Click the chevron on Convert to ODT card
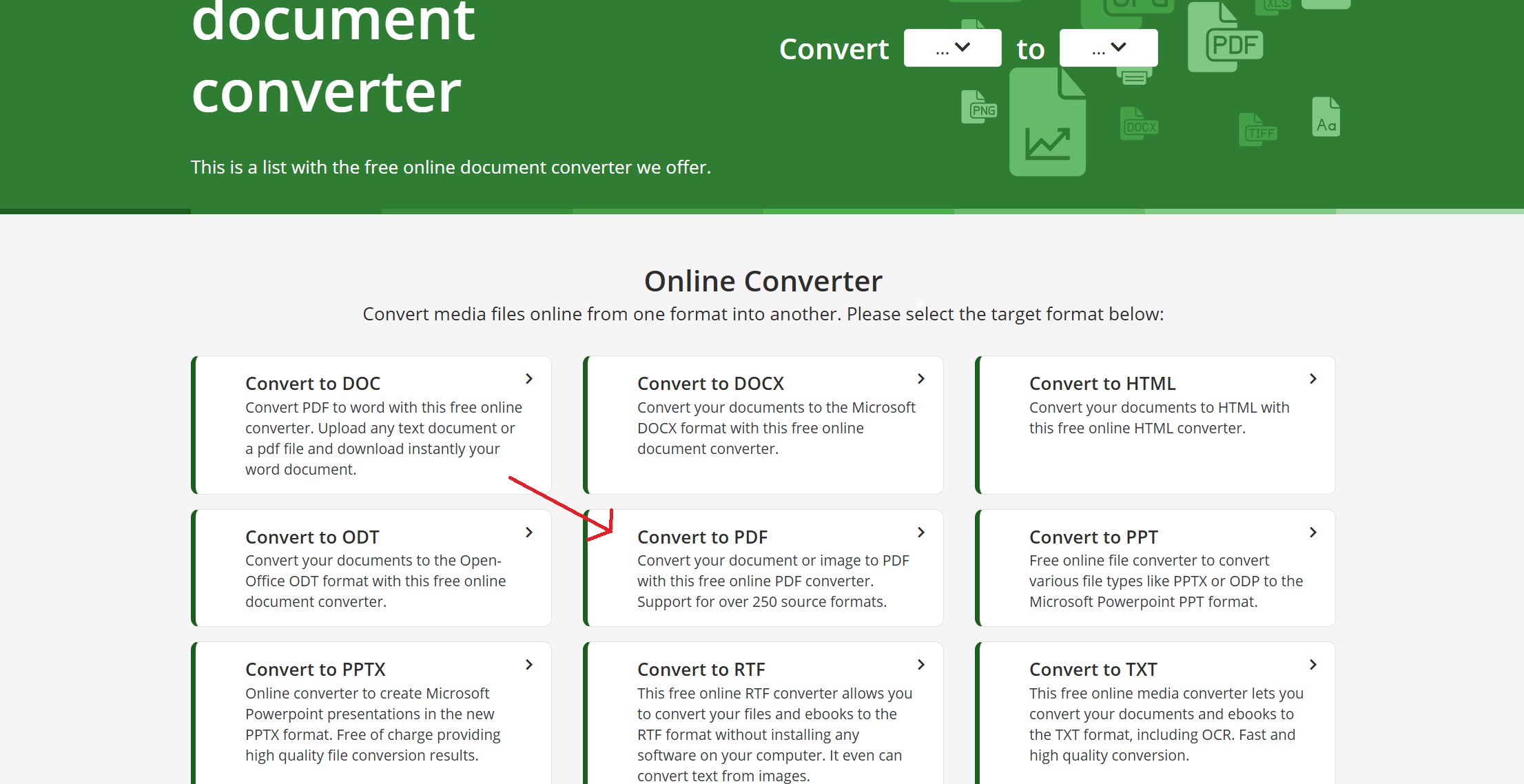 [x=529, y=533]
